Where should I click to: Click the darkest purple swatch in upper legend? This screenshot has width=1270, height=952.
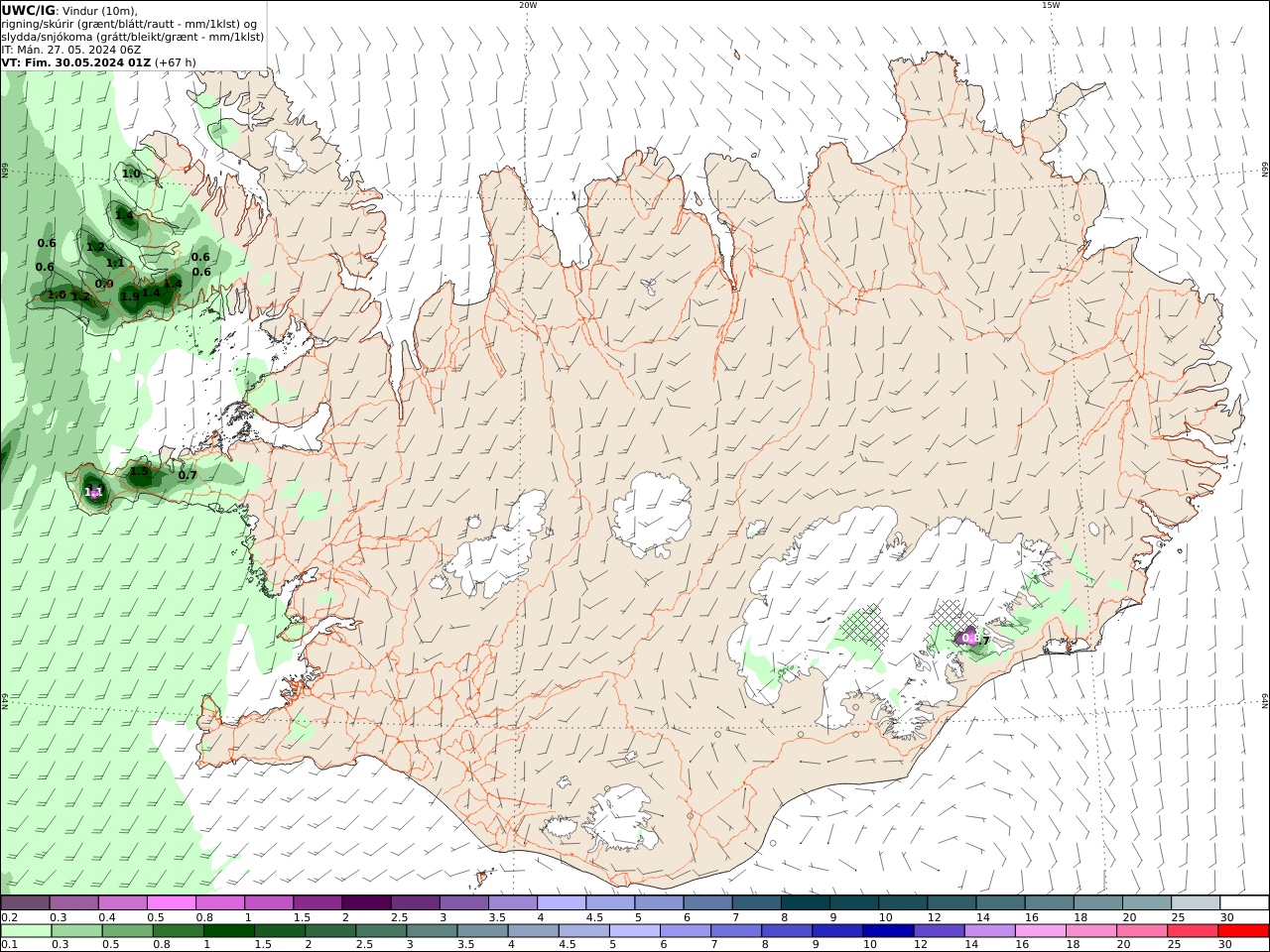click(x=365, y=903)
